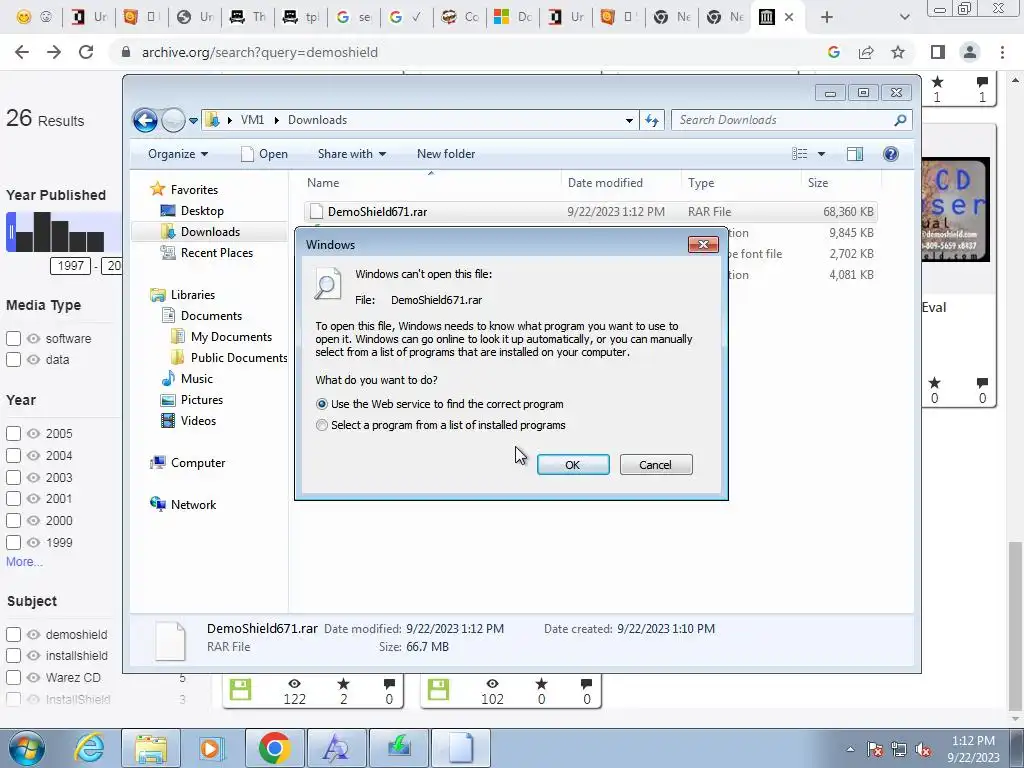The width and height of the screenshot is (1024, 768).
Task: Click the search magnifier in Search Downloads box
Action: 900,120
